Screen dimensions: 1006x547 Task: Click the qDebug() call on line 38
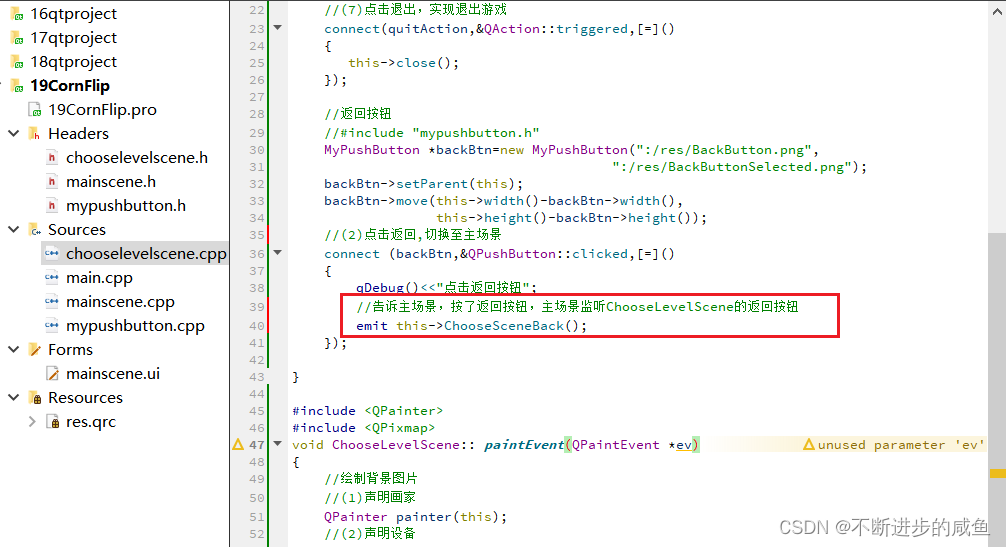tap(387, 287)
